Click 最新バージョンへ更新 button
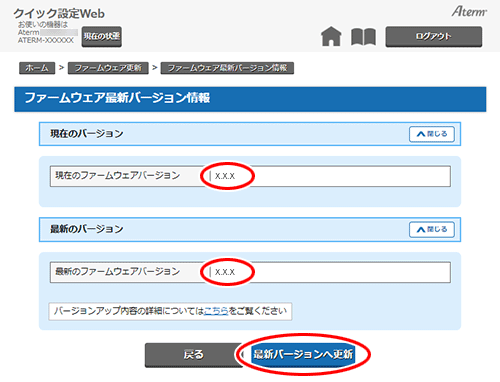Screen dimensions: 500x382 click(x=303, y=354)
